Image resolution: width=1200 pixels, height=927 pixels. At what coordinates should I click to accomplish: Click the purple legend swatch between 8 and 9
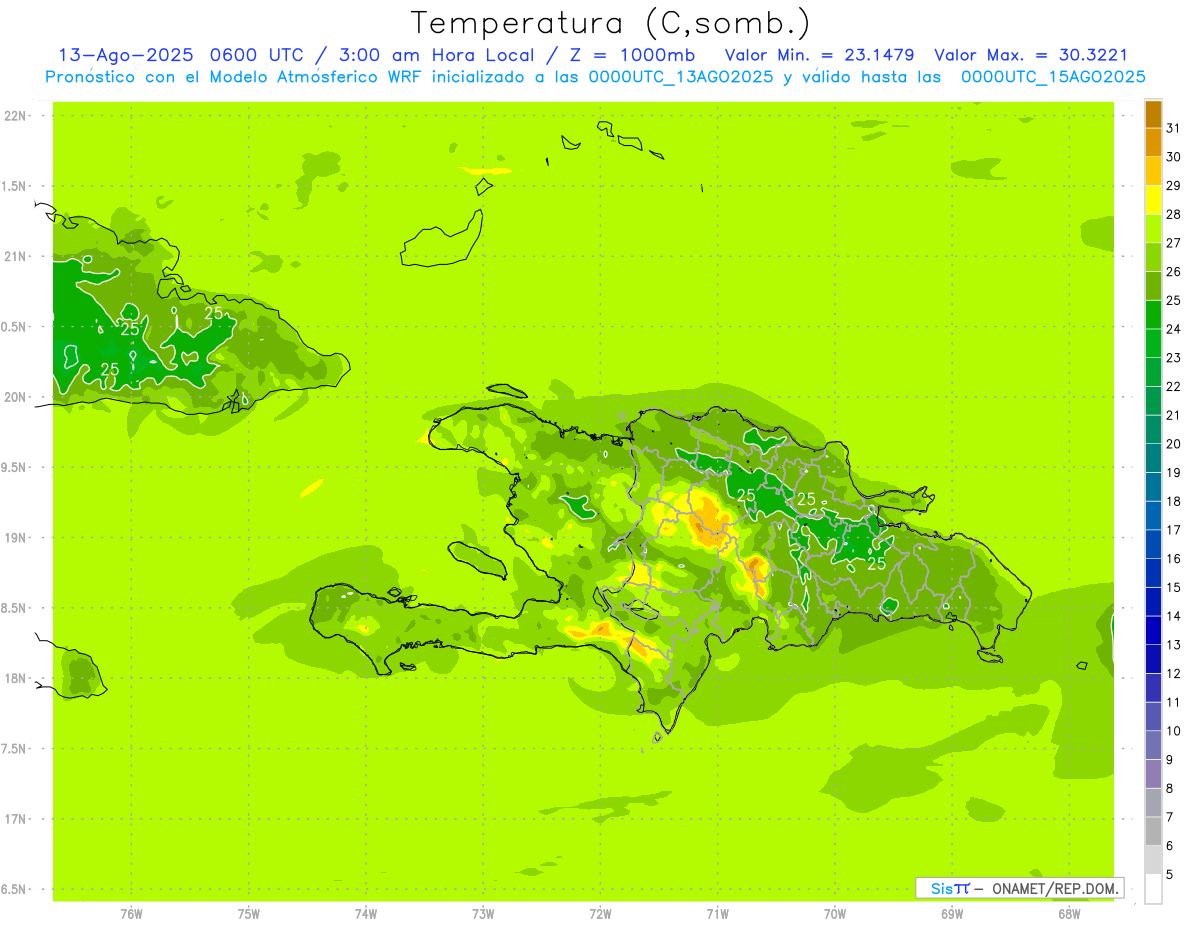1153,774
